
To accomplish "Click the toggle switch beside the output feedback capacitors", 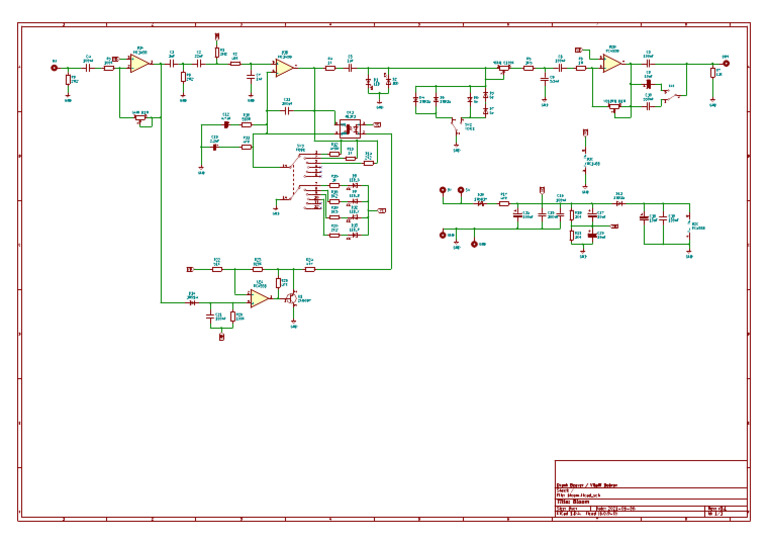I will [x=673, y=94].
